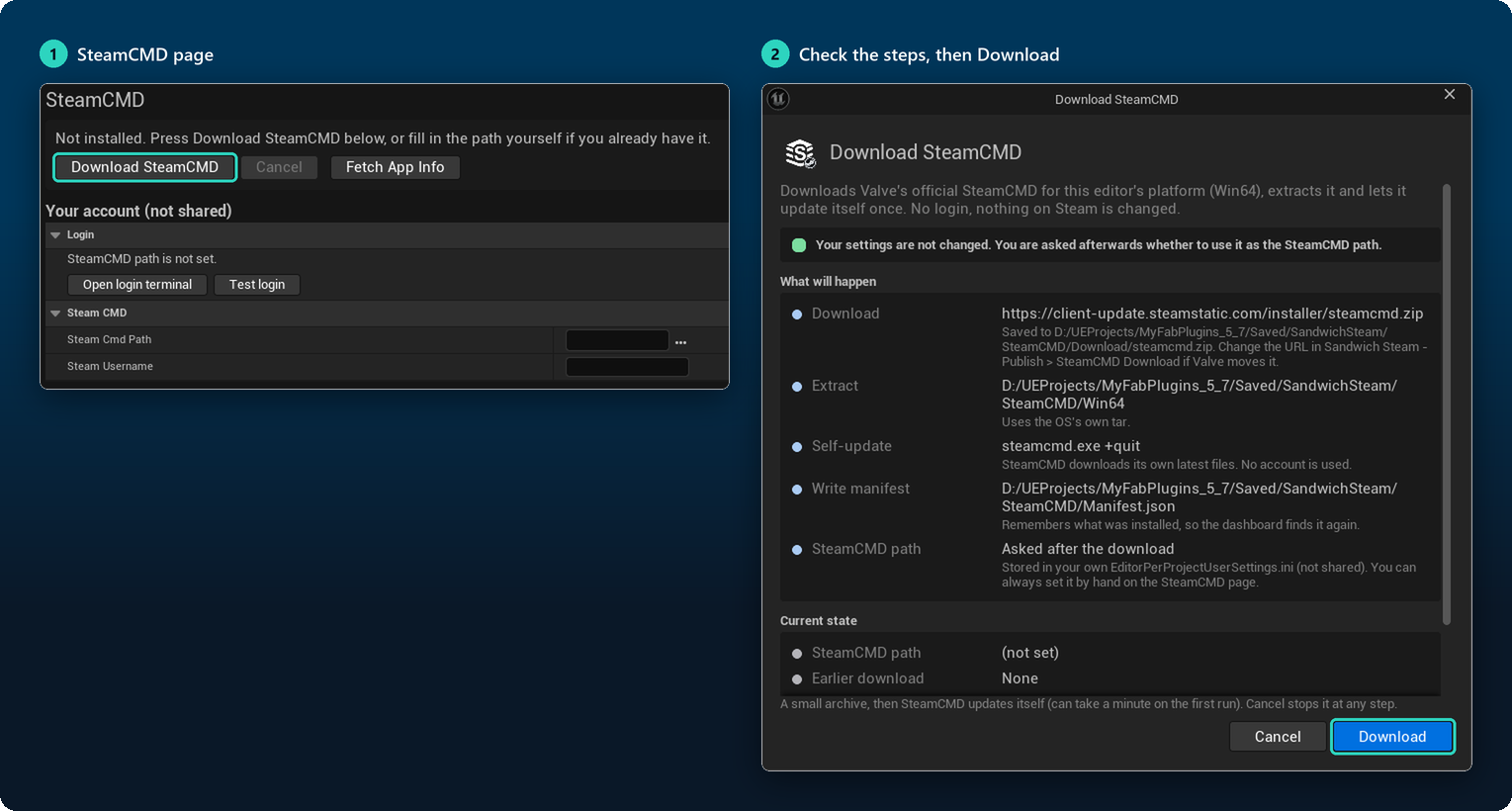This screenshot has height=811, width=1512.
Task: Click the Unreal Engine logo in dialog title bar
Action: point(778,99)
